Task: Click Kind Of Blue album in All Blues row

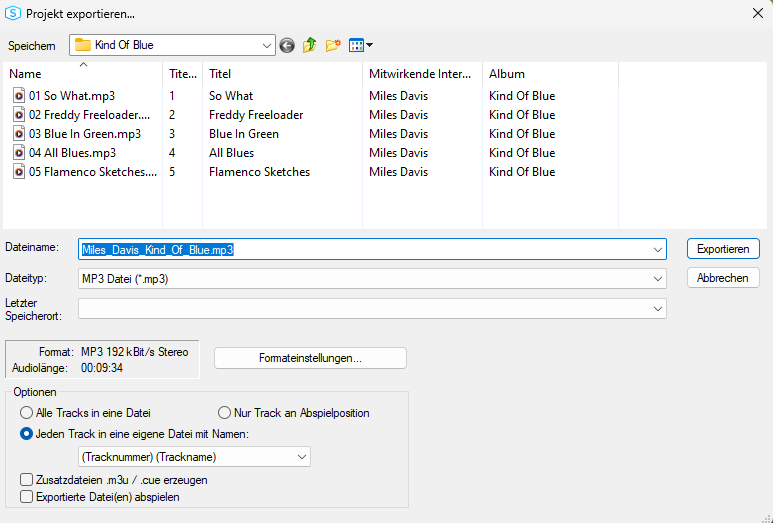Action: coord(522,153)
